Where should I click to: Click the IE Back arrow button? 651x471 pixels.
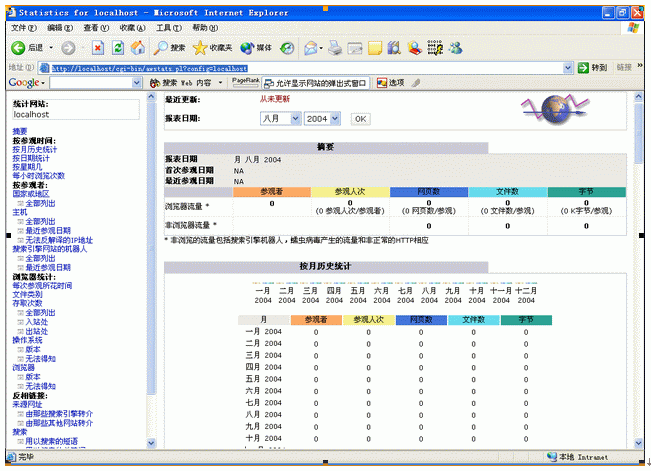[x=19, y=47]
